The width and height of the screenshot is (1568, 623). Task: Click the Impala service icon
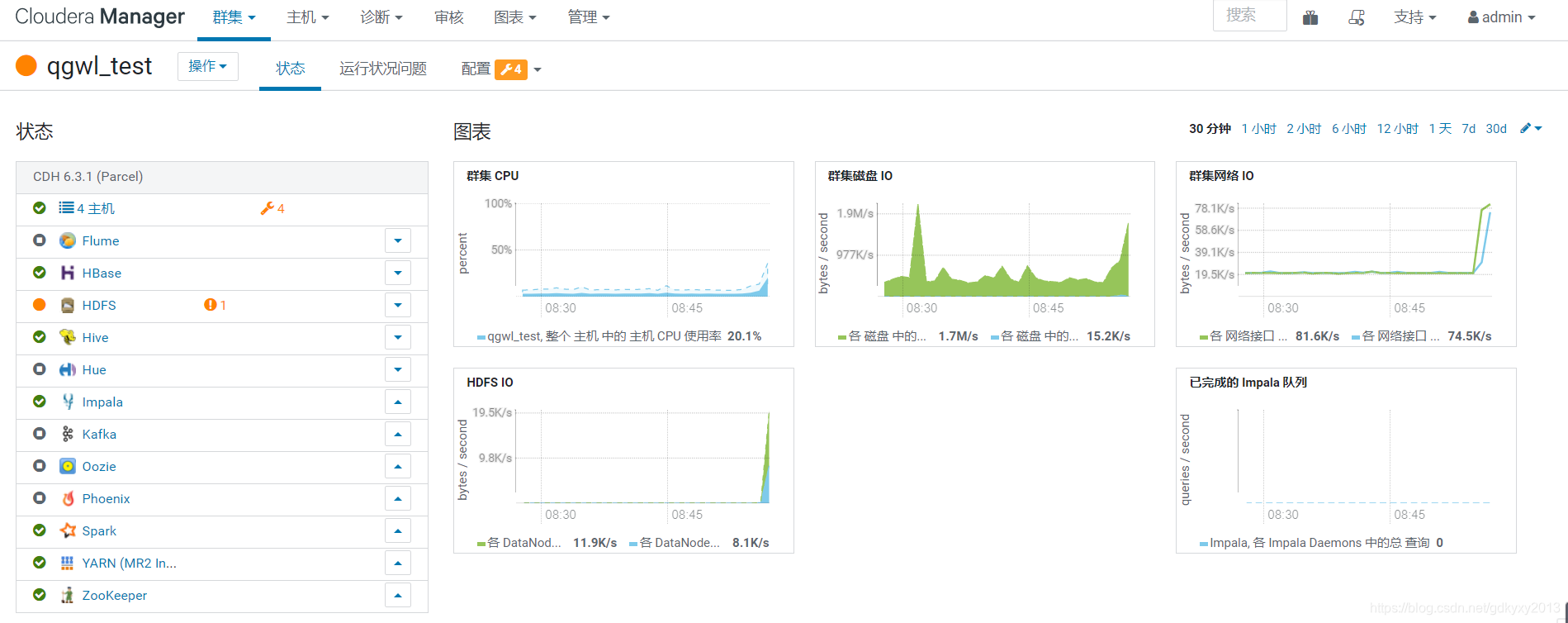[68, 402]
